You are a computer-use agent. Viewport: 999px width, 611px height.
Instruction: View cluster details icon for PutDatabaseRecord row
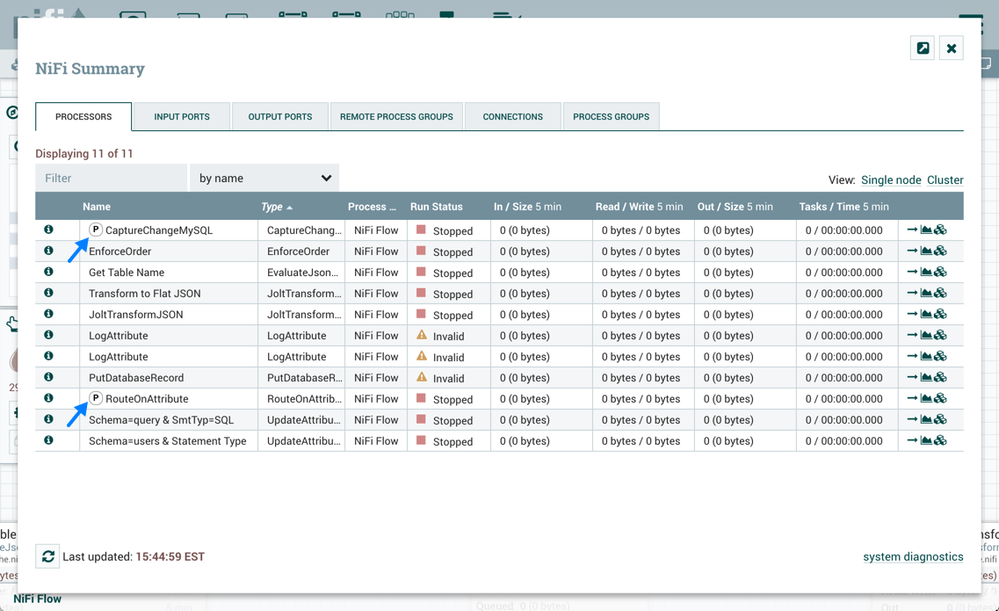point(941,378)
